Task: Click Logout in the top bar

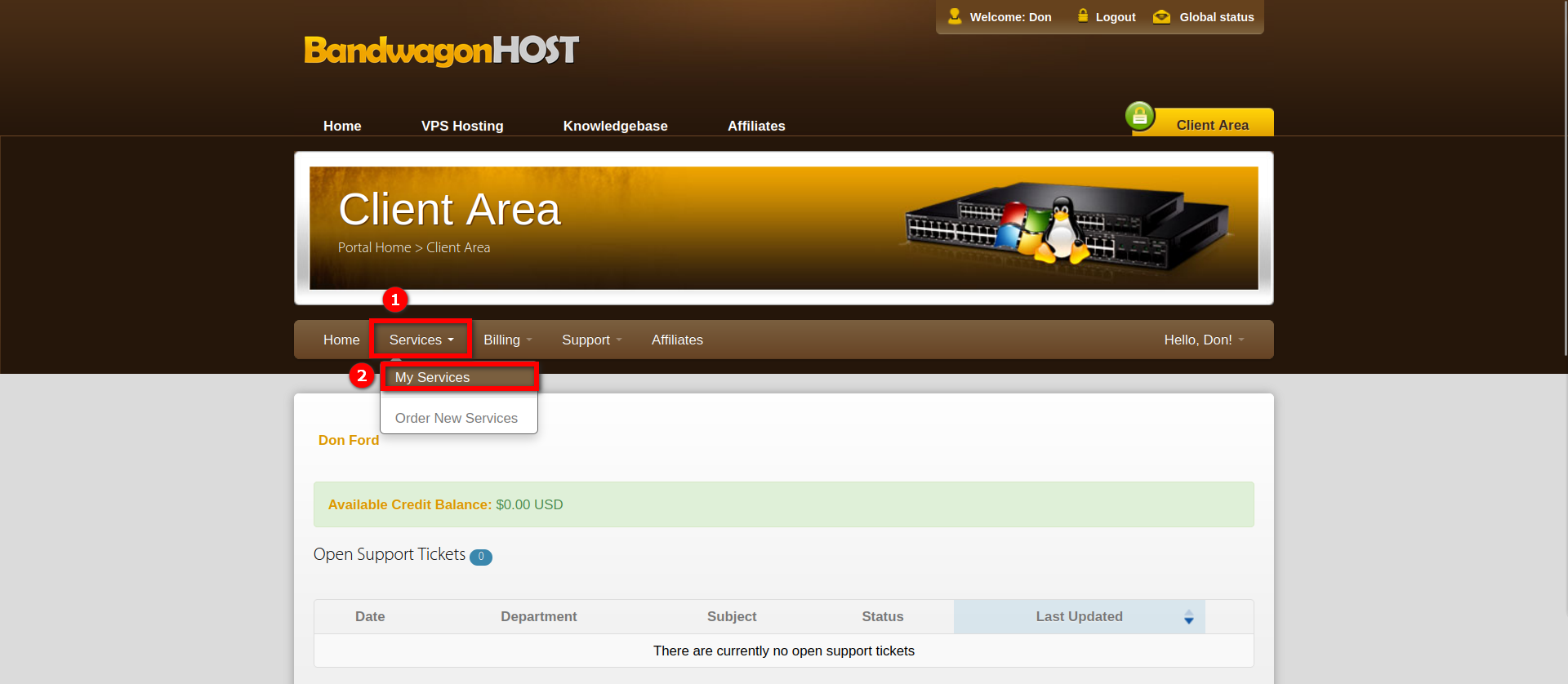Action: pos(1115,17)
